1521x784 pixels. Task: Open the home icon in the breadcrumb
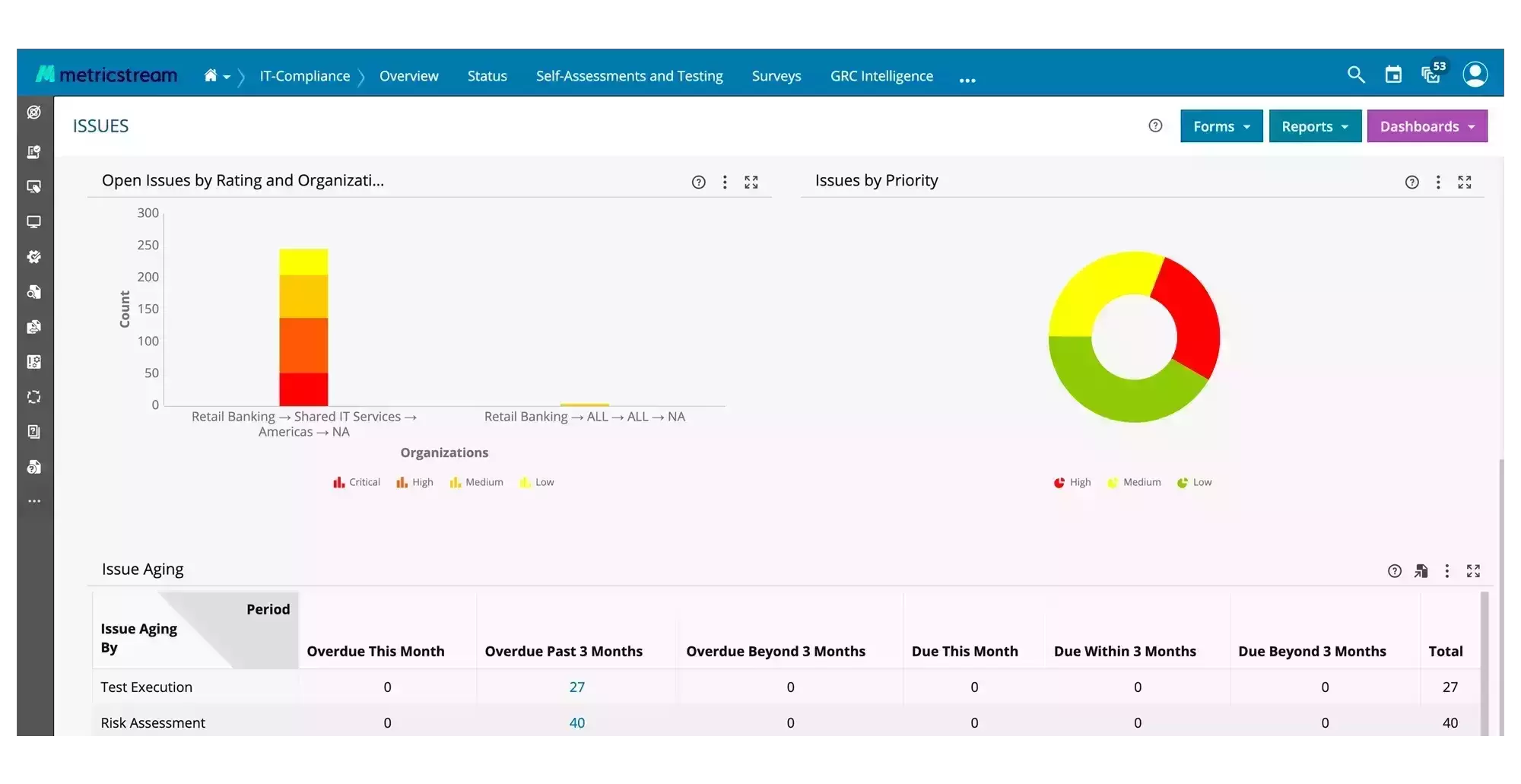pyautogui.click(x=211, y=75)
